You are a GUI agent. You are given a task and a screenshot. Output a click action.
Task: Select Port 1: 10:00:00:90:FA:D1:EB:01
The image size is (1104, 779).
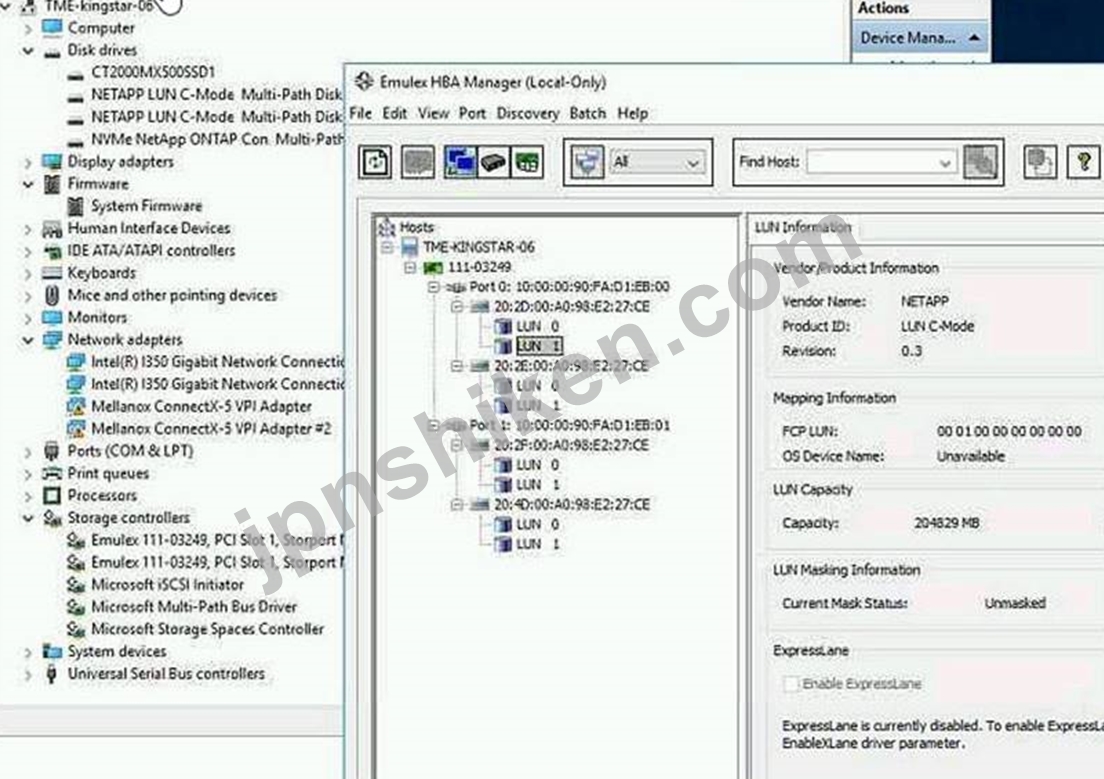coord(569,425)
